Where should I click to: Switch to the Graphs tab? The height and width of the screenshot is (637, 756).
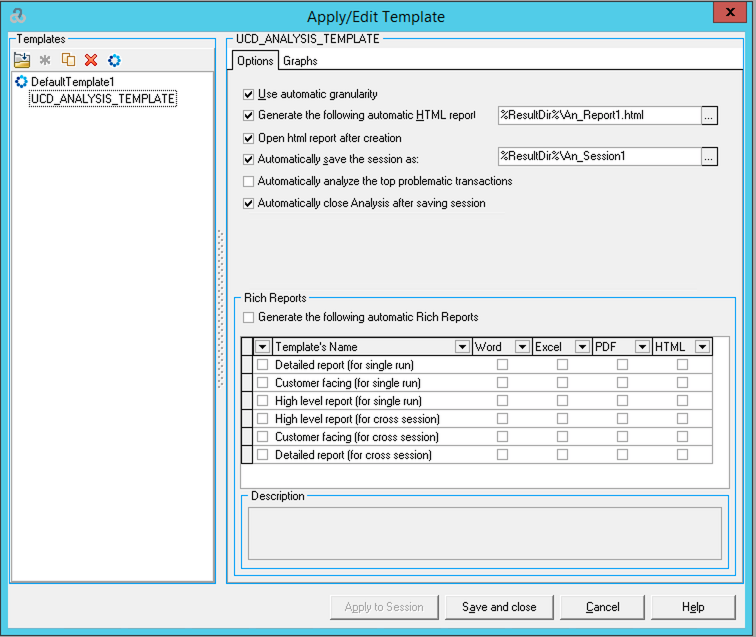[x=300, y=61]
